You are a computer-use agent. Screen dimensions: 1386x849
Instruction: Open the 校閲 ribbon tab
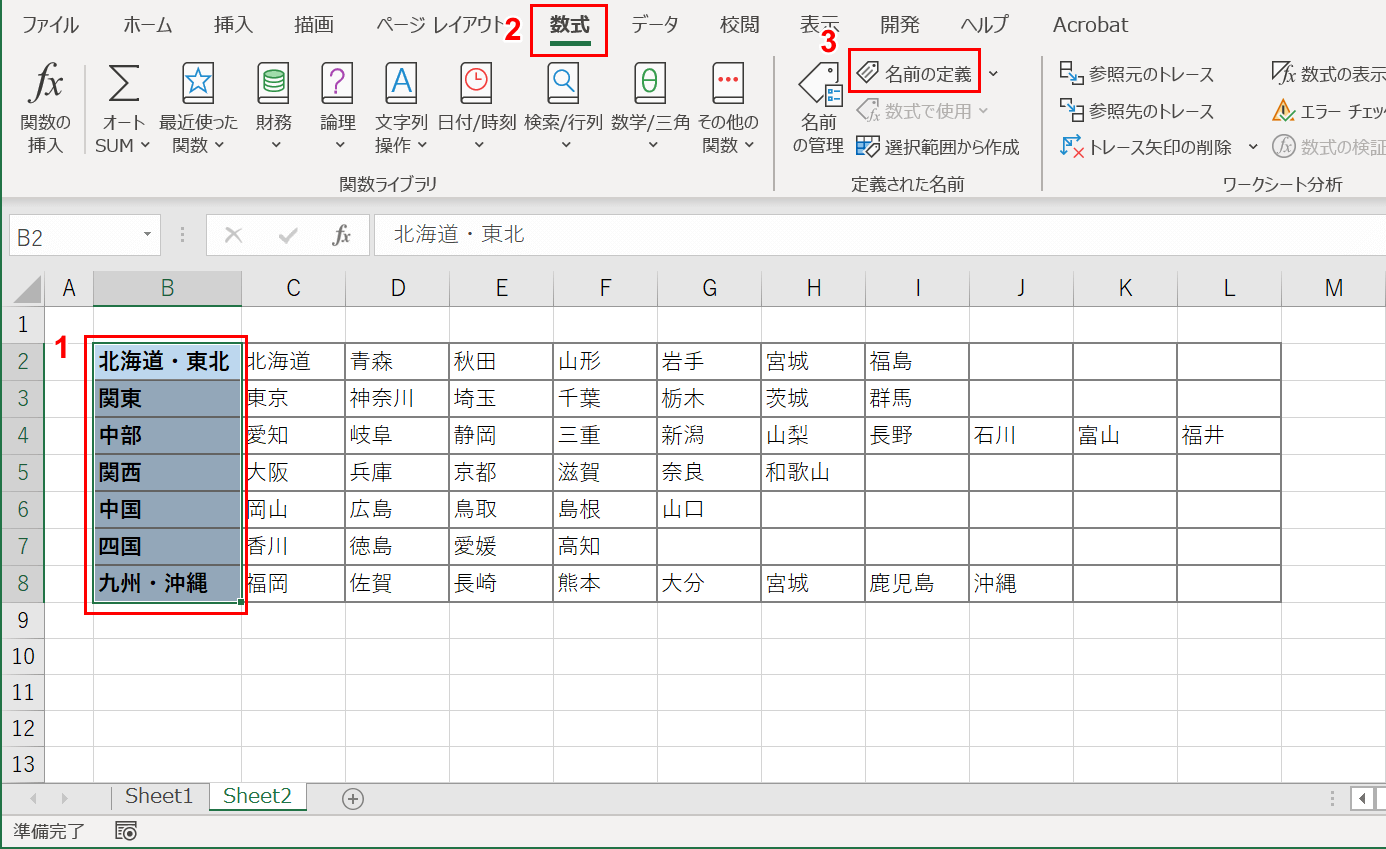[x=739, y=25]
